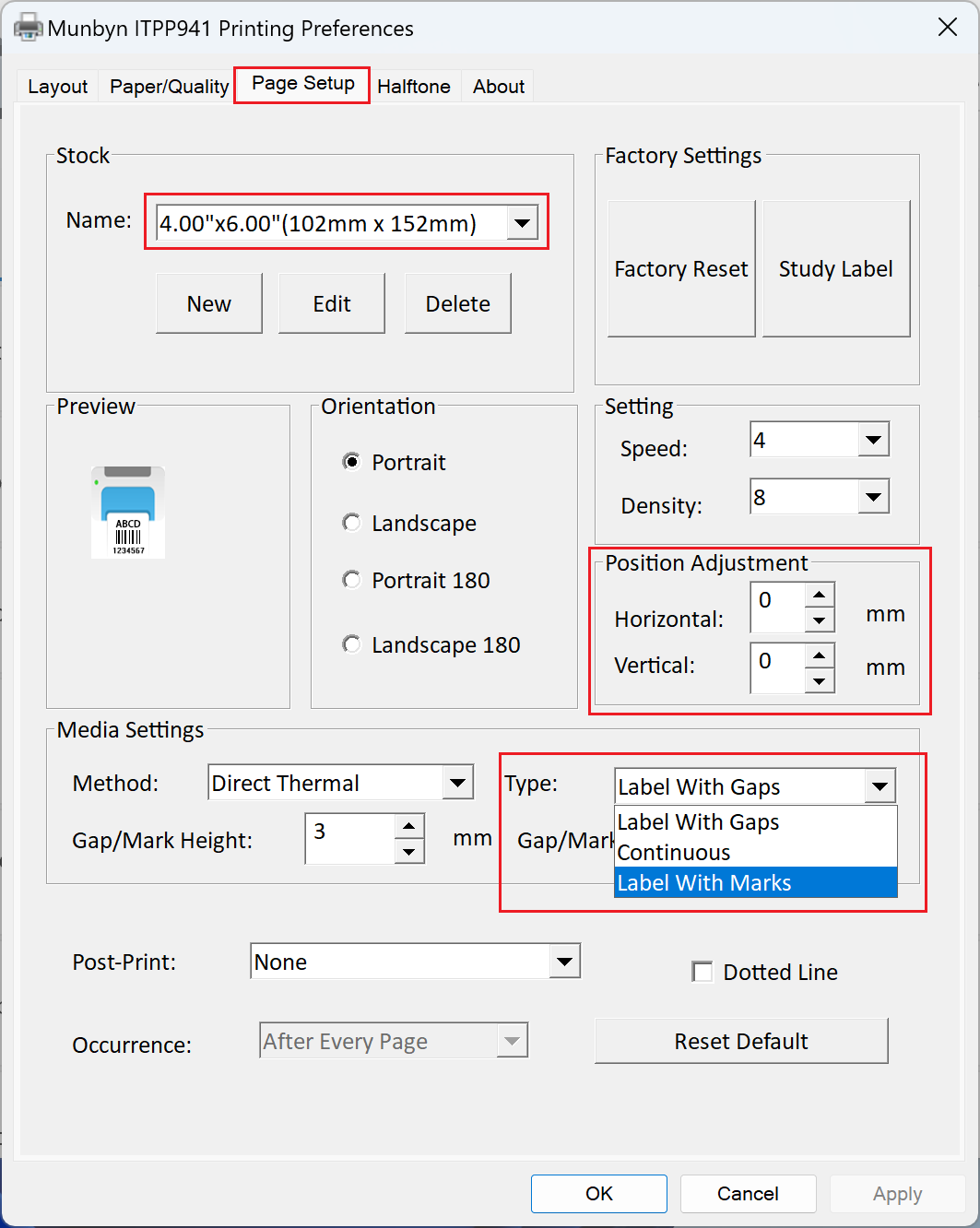
Task: Increase Horizontal position adjustment
Action: tap(820, 595)
